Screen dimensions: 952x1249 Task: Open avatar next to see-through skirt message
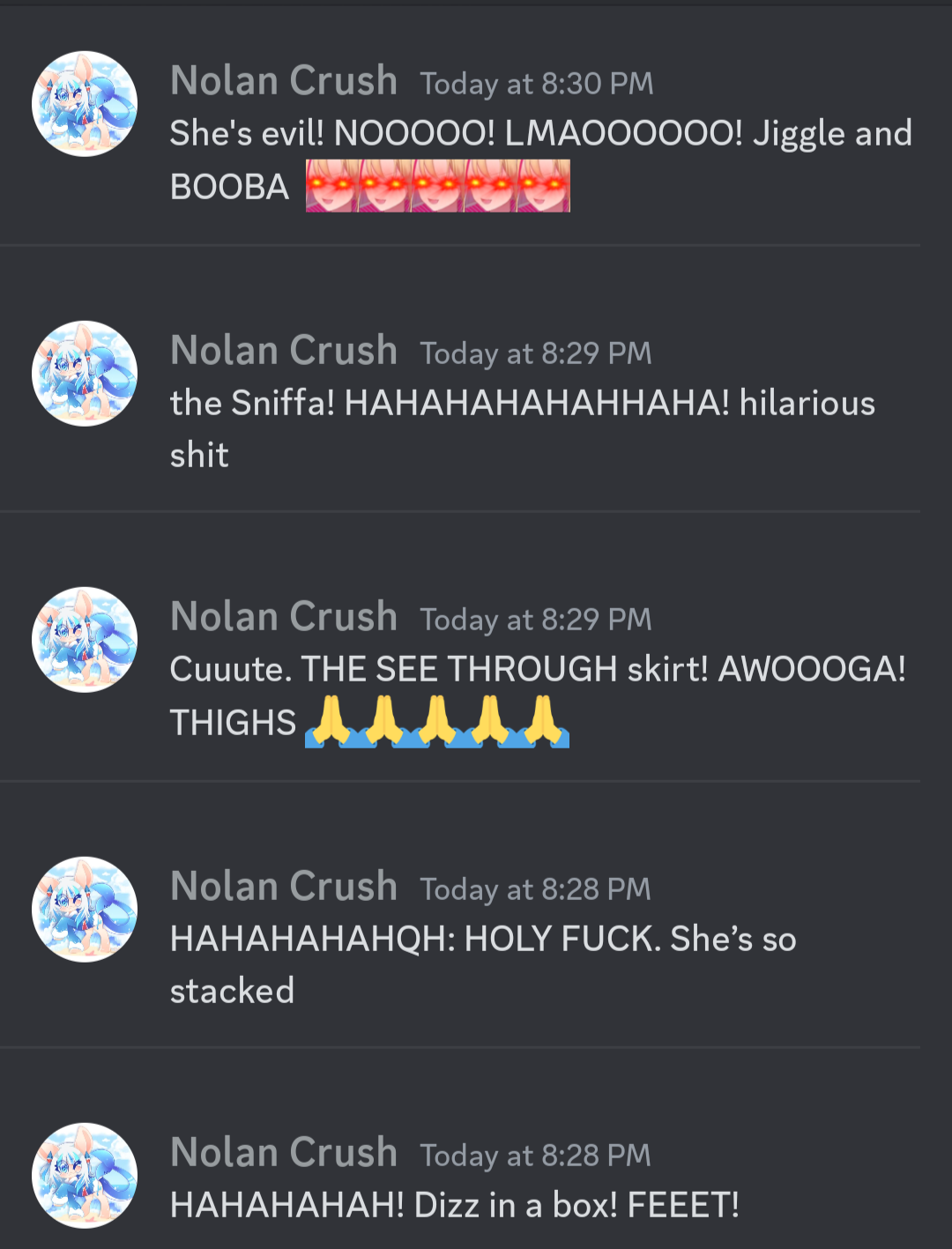click(85, 640)
